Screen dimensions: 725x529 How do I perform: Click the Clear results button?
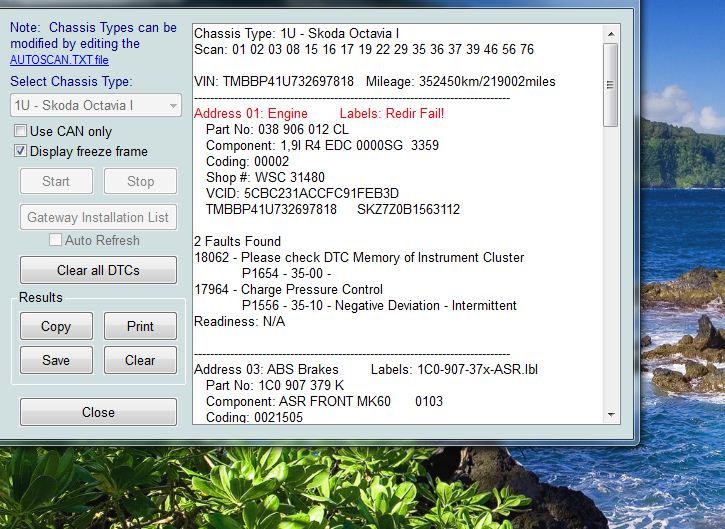point(140,360)
